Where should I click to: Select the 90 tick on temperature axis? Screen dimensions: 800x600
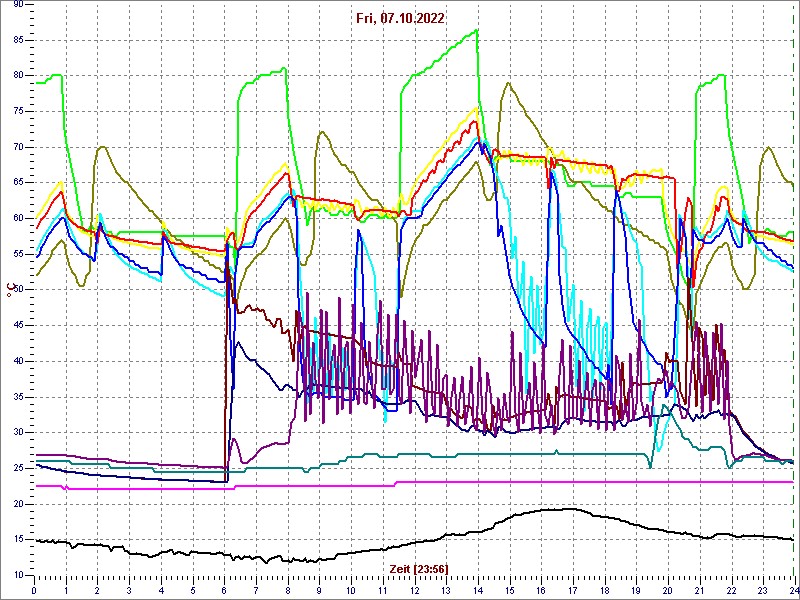click(18, 5)
